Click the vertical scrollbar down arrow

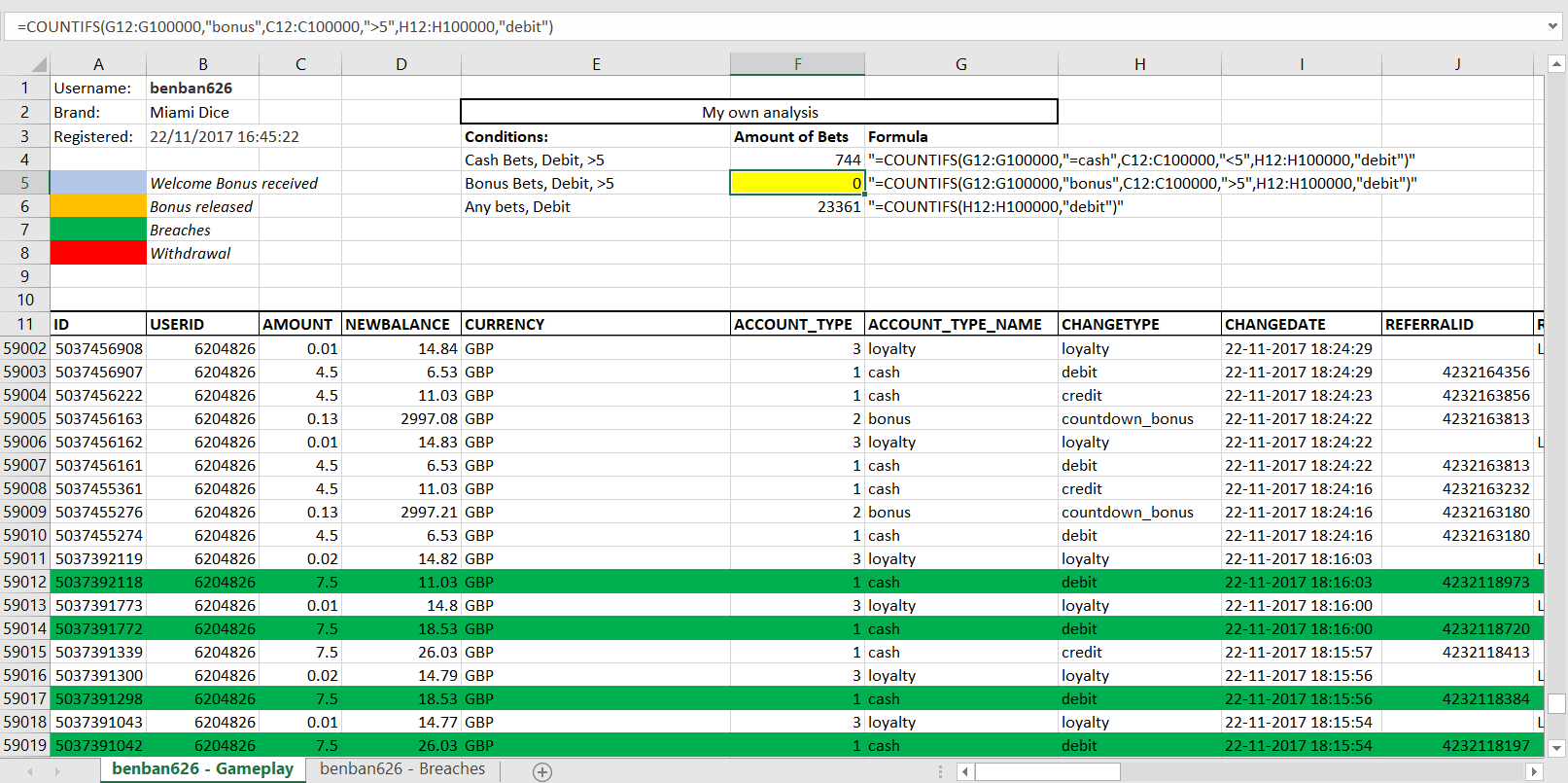tap(1556, 748)
